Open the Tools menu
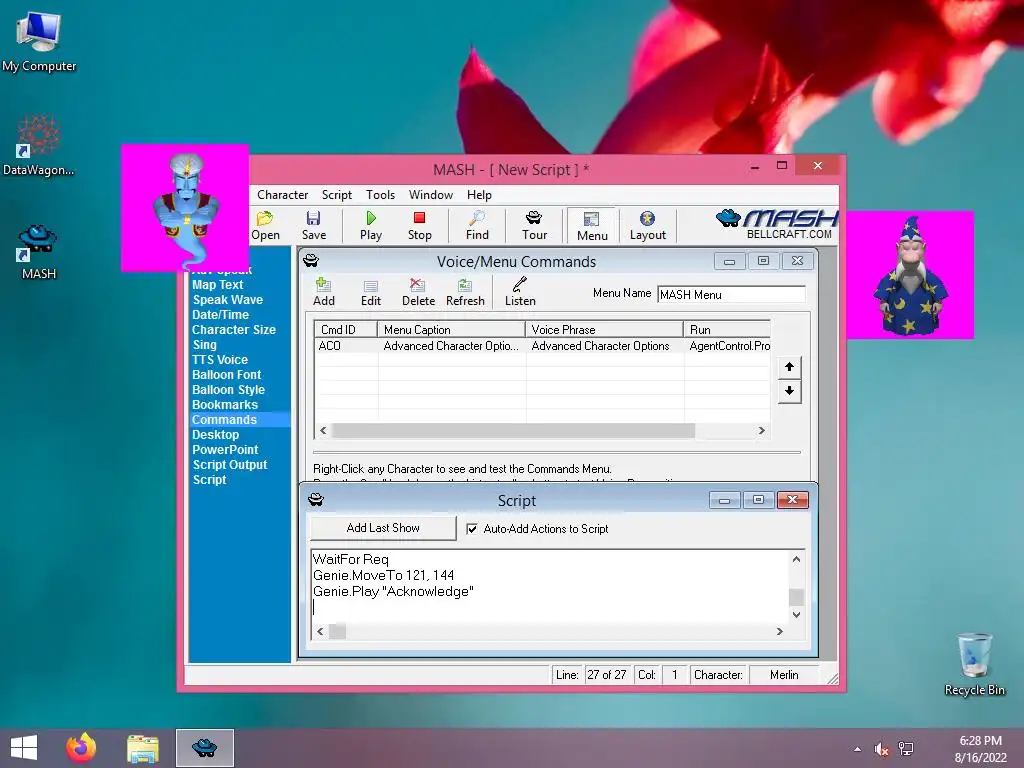Image resolution: width=1024 pixels, height=768 pixels. pos(380,195)
